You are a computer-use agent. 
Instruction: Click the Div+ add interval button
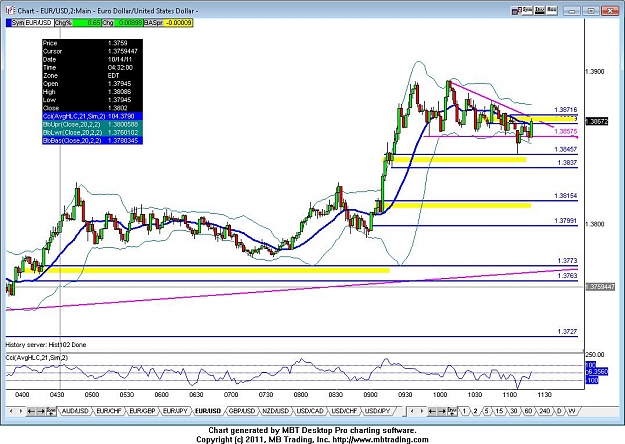(x=452, y=411)
